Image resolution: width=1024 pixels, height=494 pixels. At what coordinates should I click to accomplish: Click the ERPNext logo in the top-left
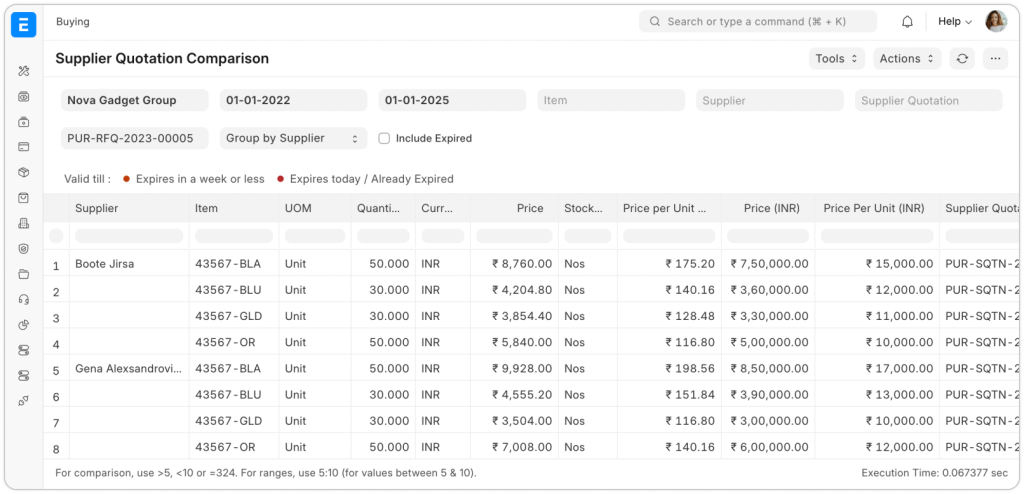(23, 24)
